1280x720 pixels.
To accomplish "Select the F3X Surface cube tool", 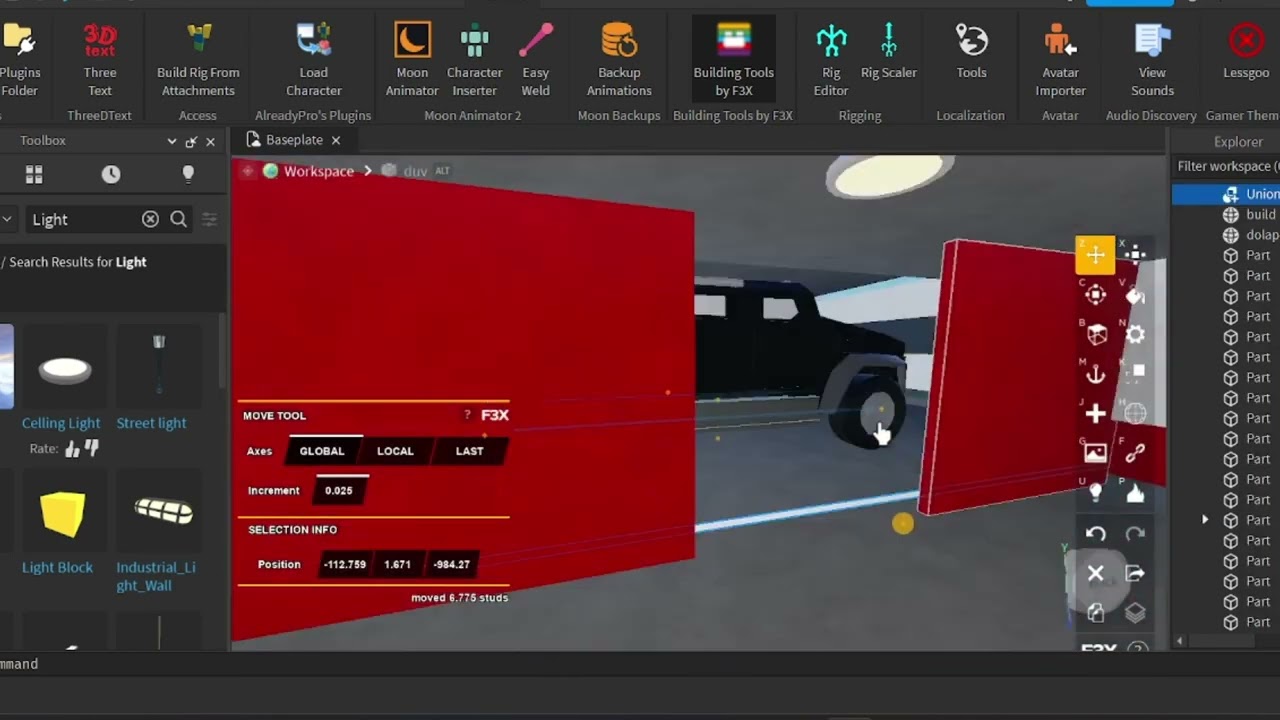I will [1095, 335].
